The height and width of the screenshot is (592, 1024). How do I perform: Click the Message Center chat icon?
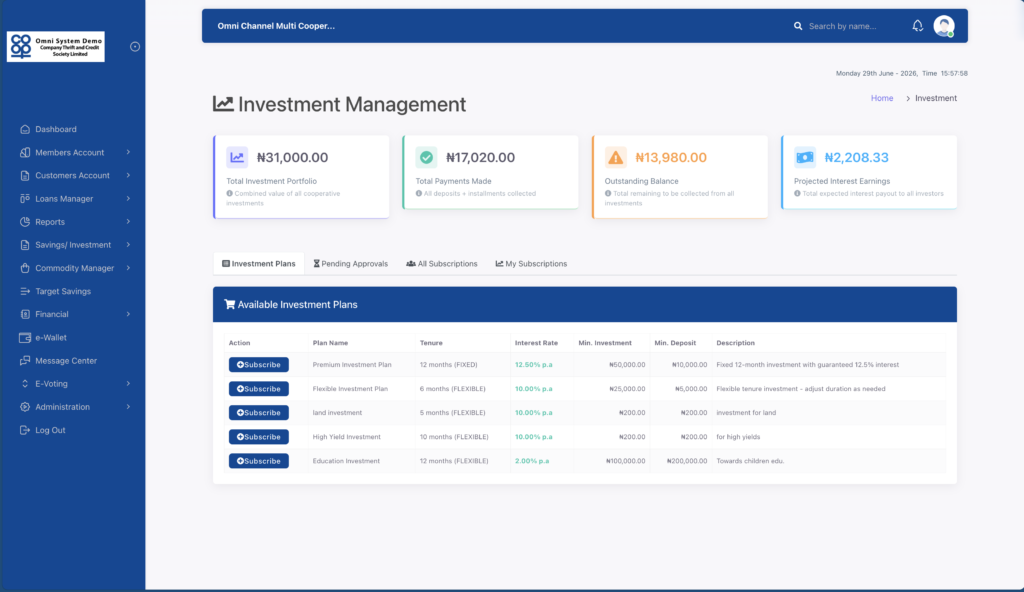click(25, 361)
